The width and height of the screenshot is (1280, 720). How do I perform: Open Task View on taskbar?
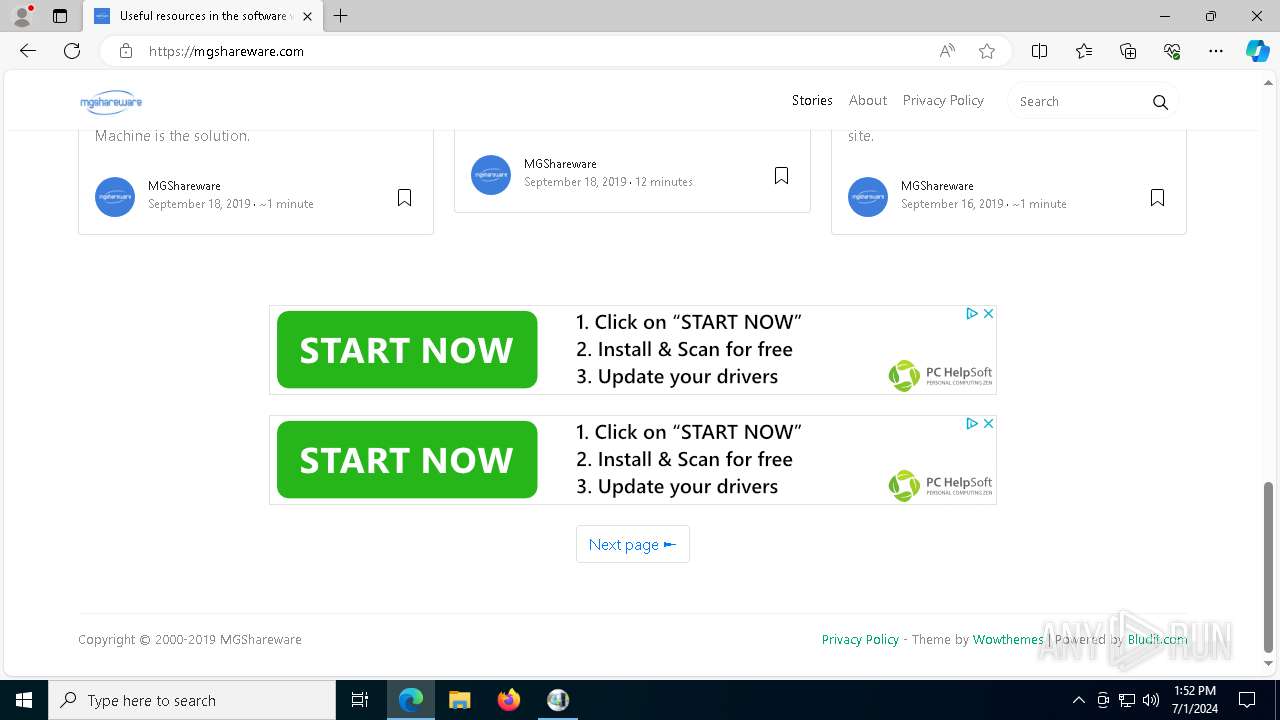[x=360, y=700]
